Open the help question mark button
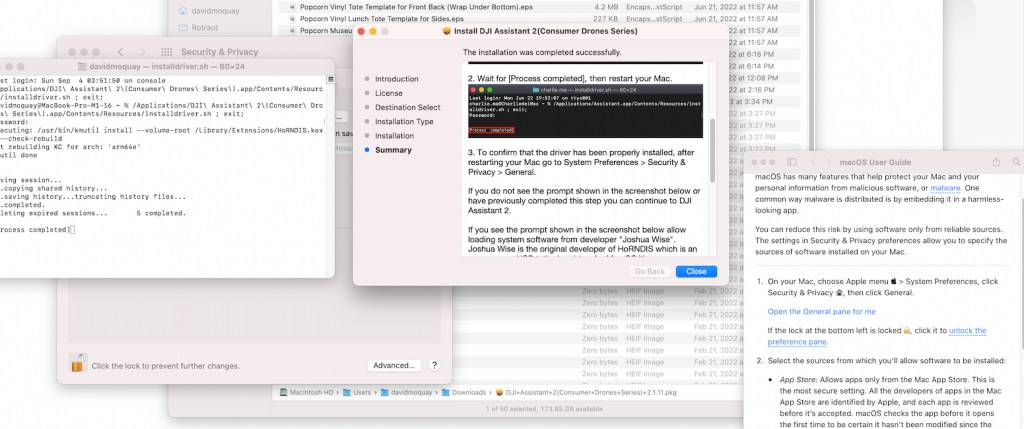 tap(434, 366)
